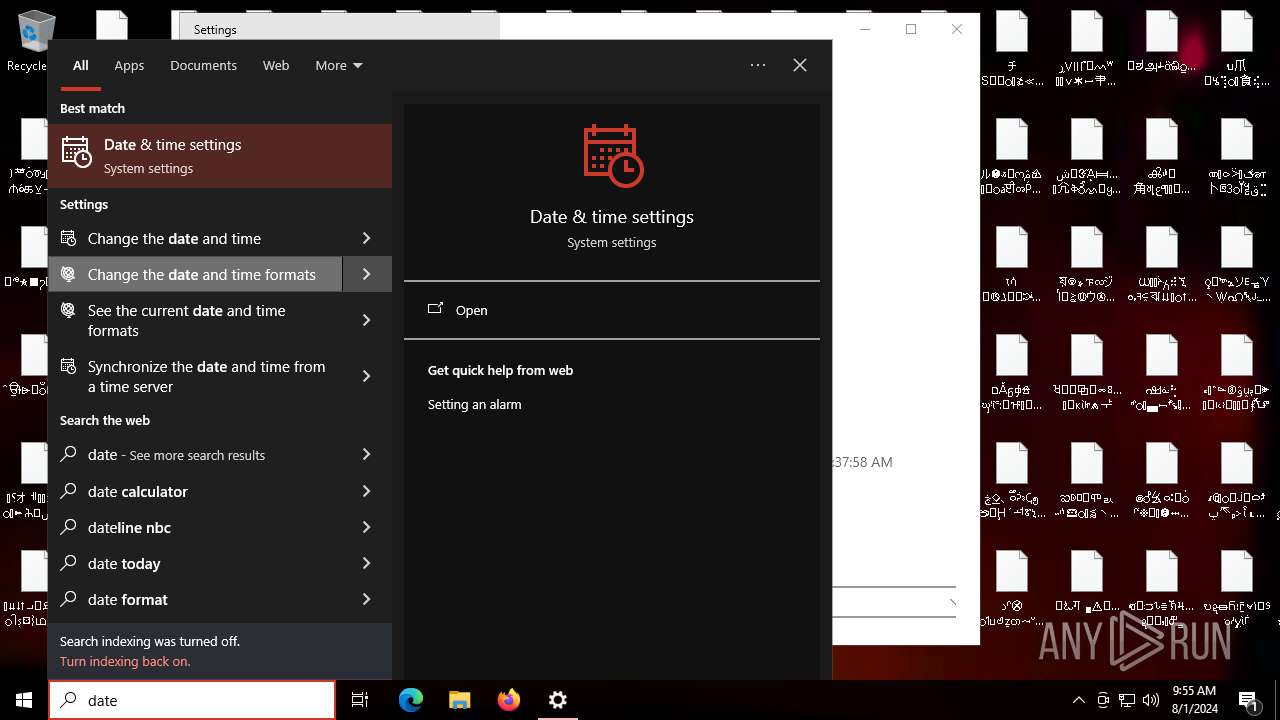1280x720 pixels.
Task: Click search magnifier icon in search box
Action: click(x=68, y=700)
